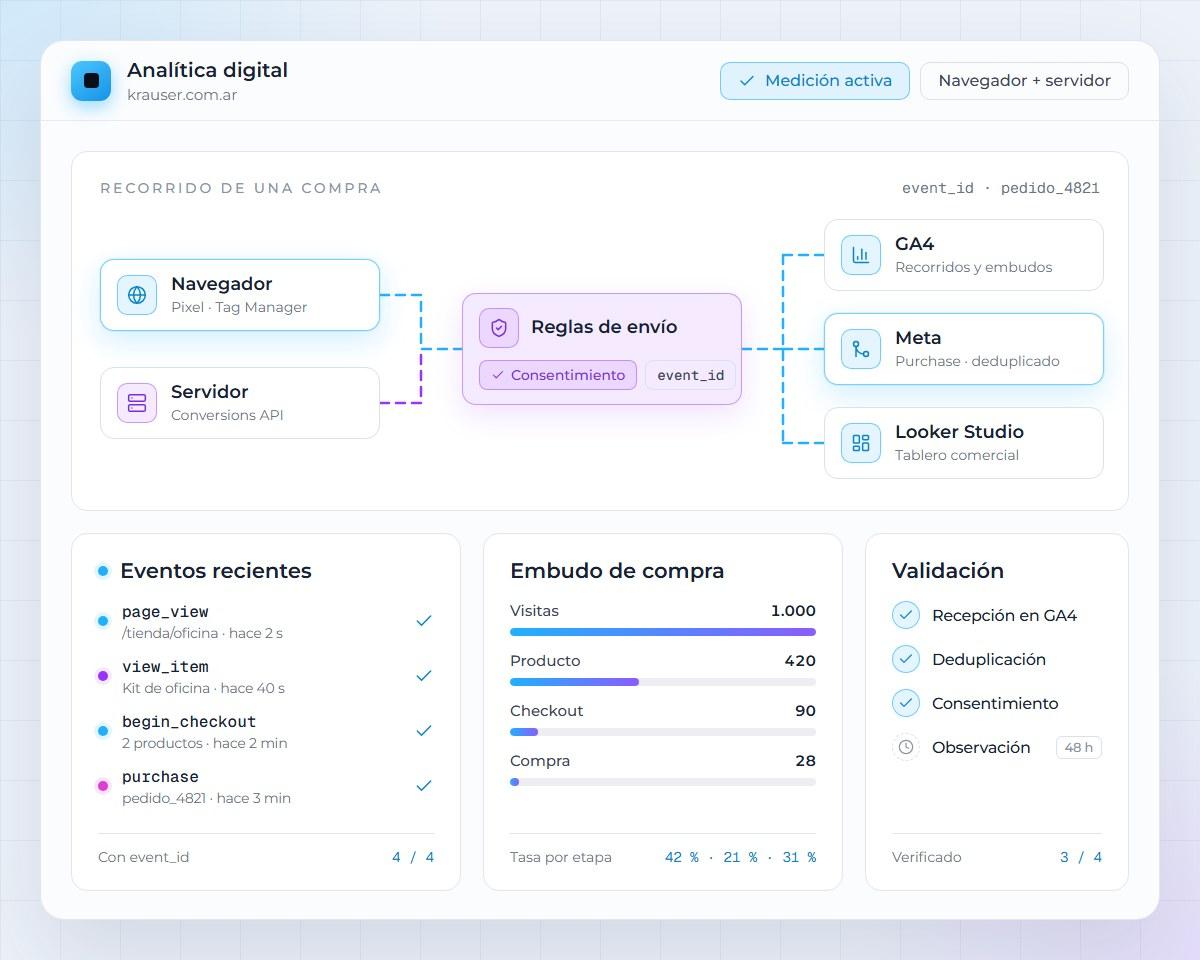Click the Compra funnel progress bar

[x=663, y=782]
